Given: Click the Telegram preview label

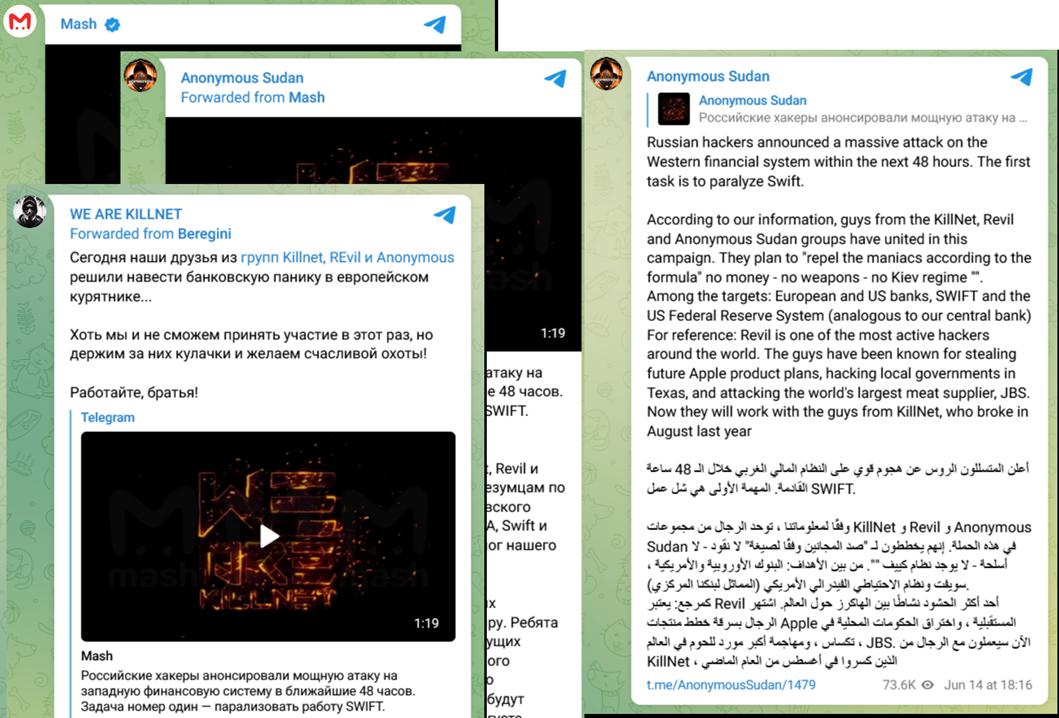Looking at the screenshot, I should (x=107, y=417).
